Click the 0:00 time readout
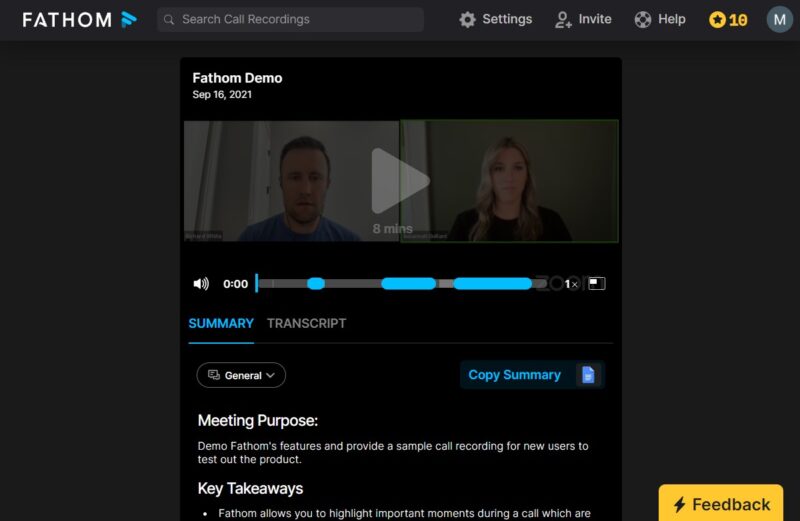Screen dimensions: 800x521 point(235,284)
